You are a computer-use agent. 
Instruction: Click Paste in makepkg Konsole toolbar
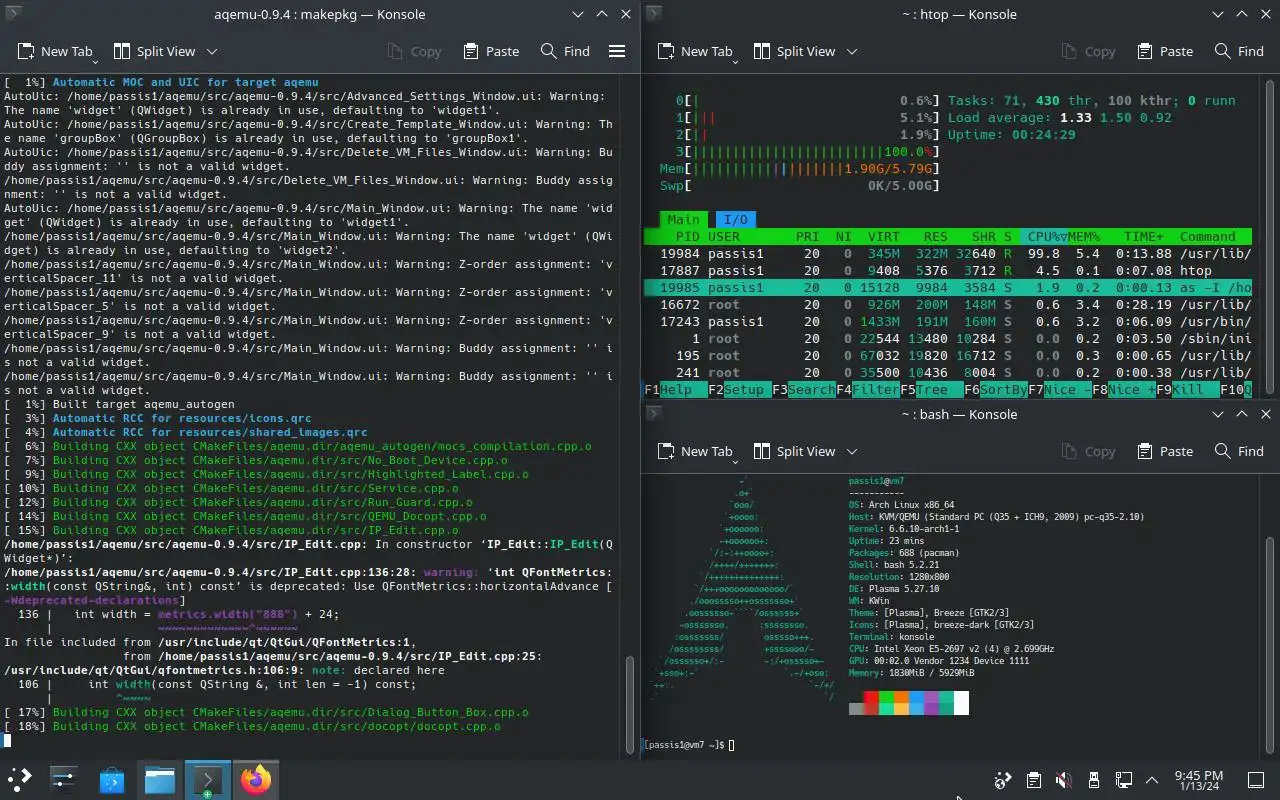[491, 51]
